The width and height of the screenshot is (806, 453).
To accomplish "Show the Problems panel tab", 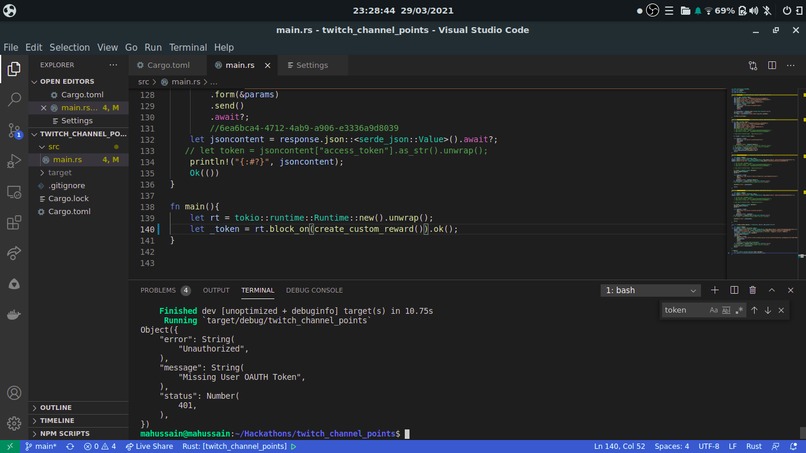I will tap(165, 291).
